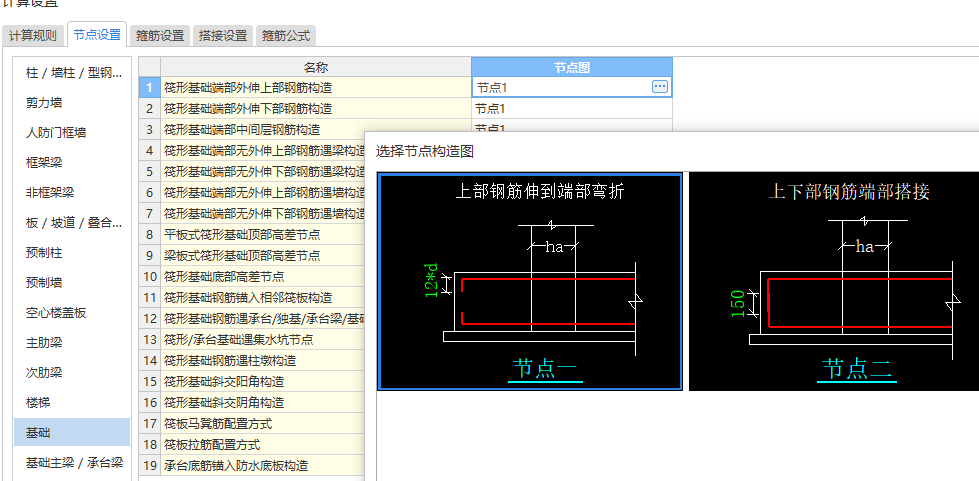The height and width of the screenshot is (481, 979).
Task: Open the 箍筋公式 tab
Action: (285, 36)
